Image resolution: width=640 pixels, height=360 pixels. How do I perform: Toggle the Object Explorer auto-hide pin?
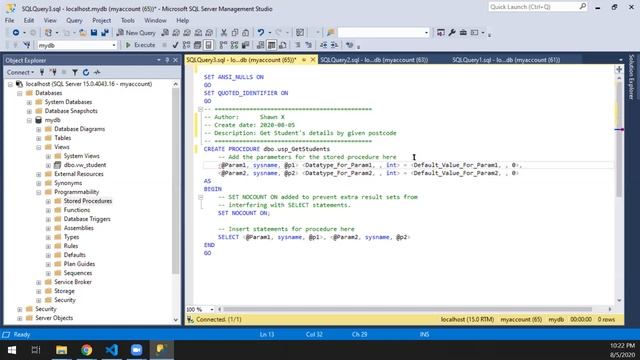pyautogui.click(x=167, y=60)
